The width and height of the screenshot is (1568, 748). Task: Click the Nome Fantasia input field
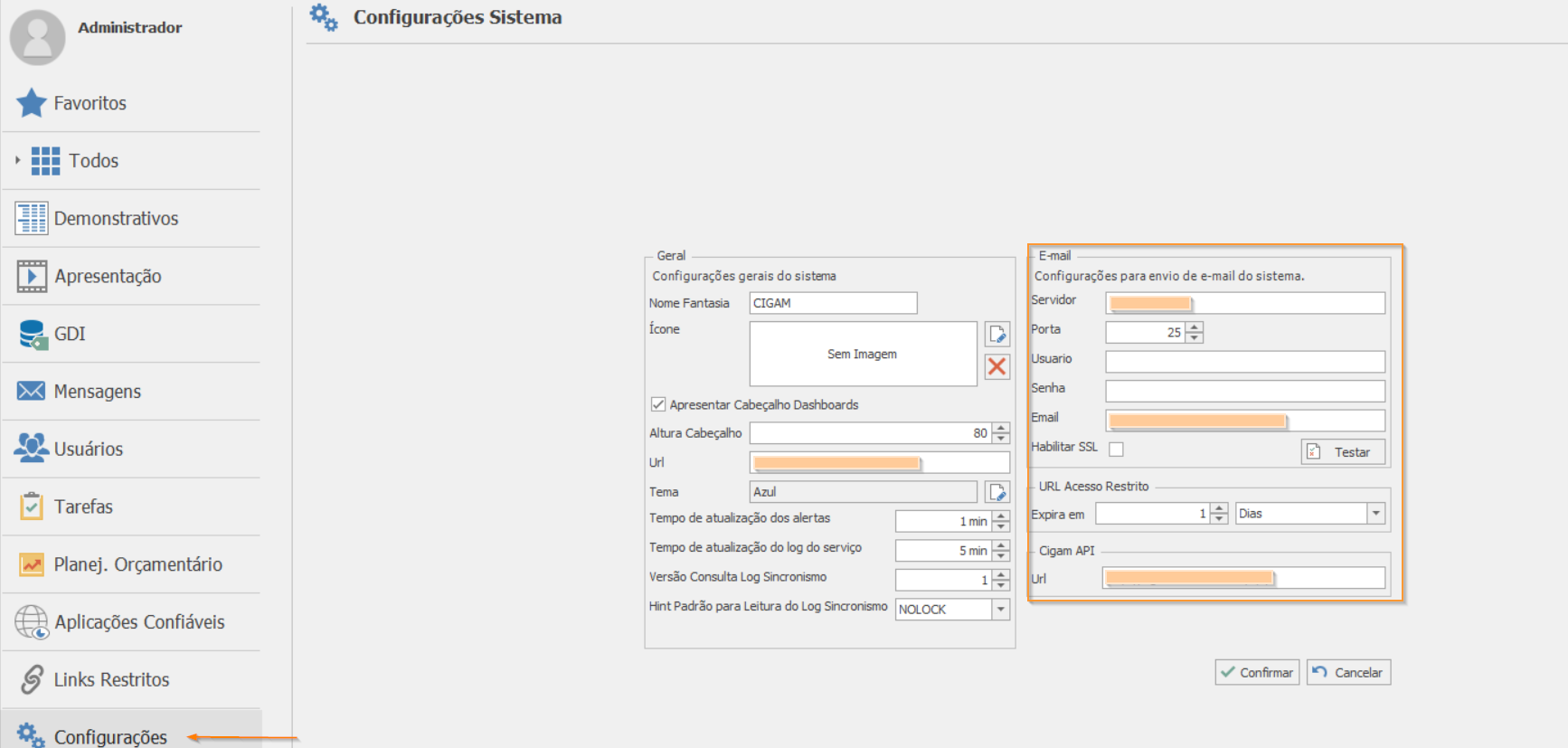[x=833, y=303]
